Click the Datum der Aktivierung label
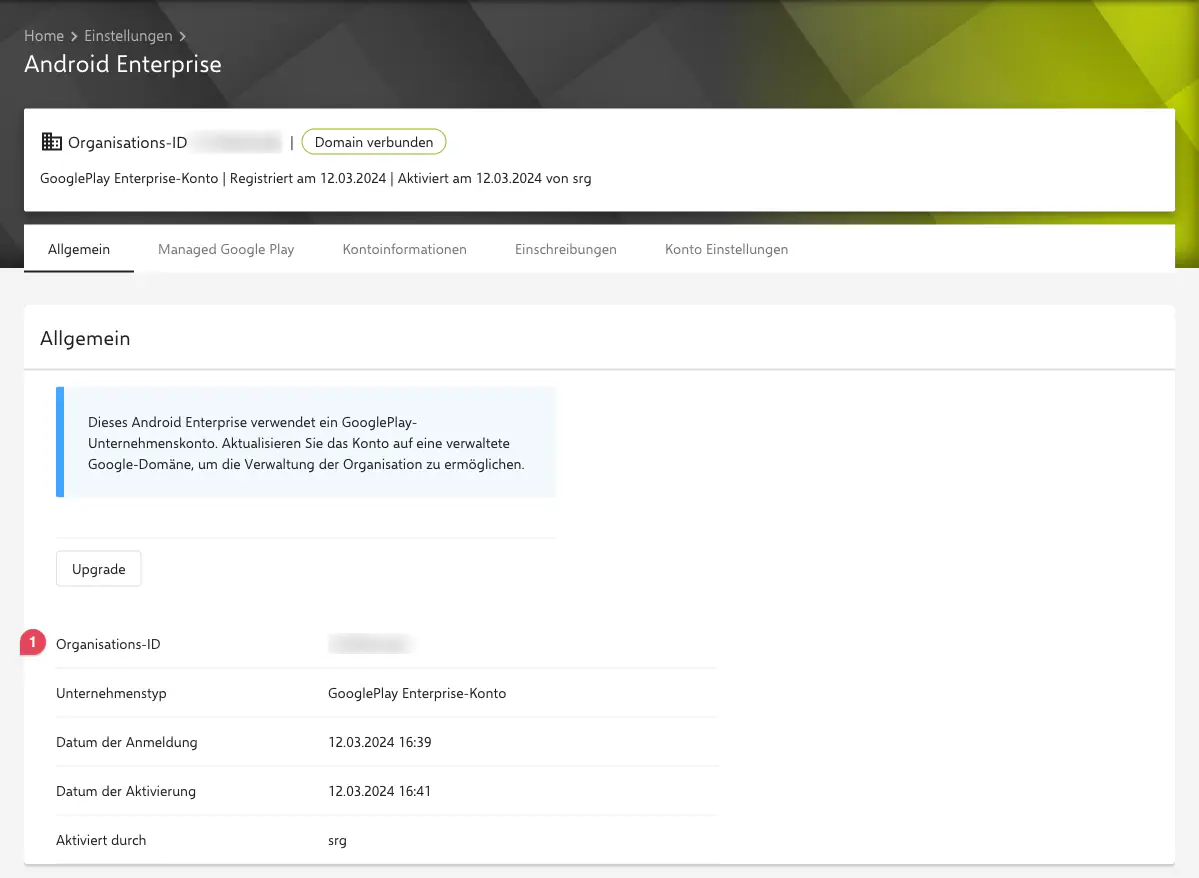1199x878 pixels. 126,791
